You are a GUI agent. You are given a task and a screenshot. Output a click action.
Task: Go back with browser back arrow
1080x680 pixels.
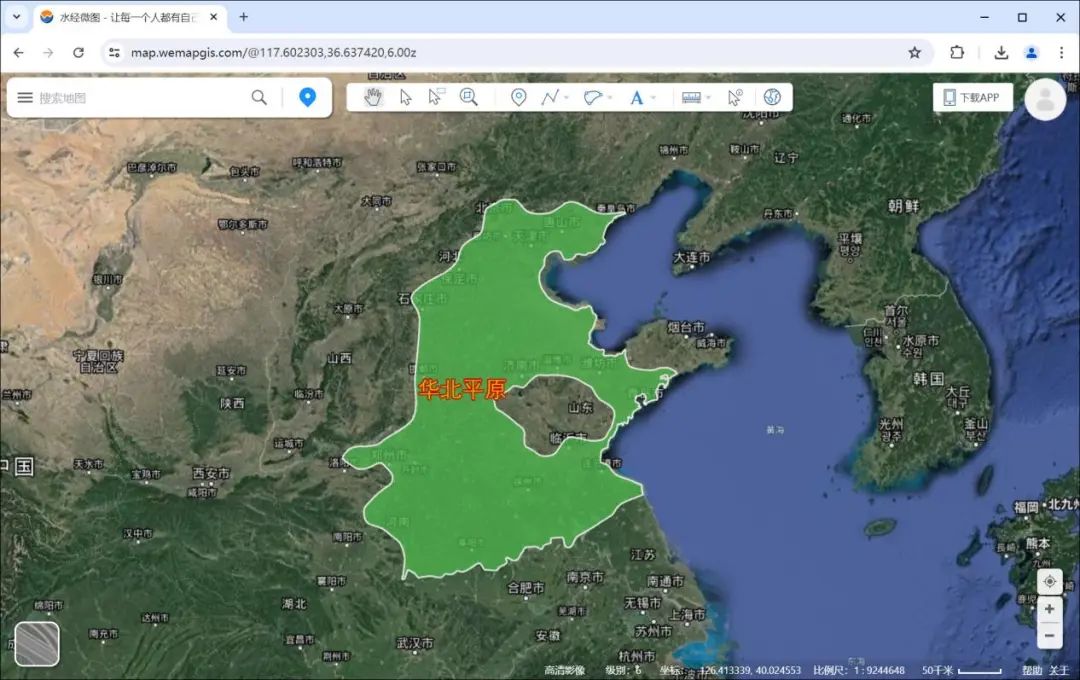[x=19, y=52]
